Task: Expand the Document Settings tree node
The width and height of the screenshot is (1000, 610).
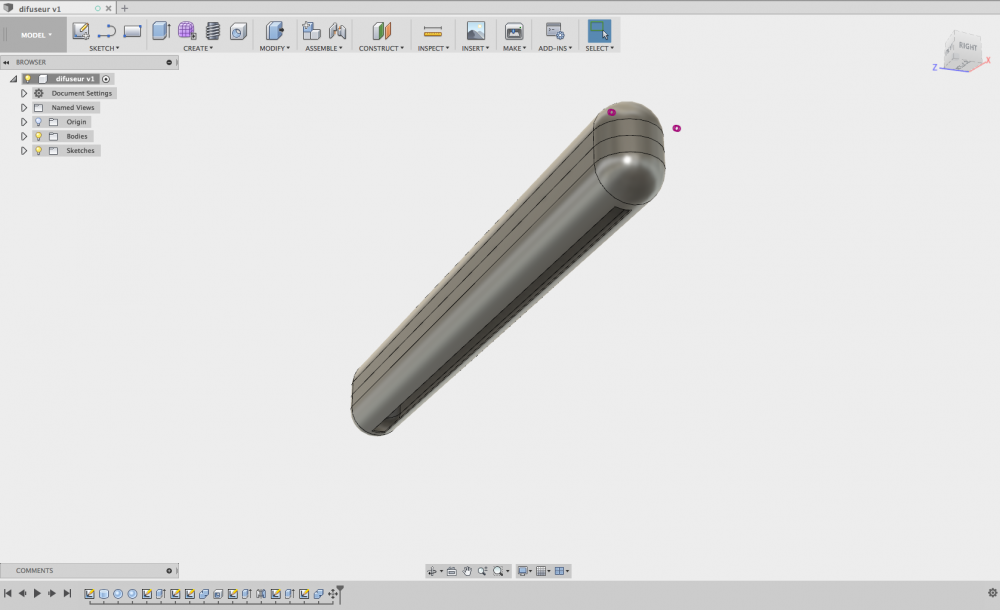Action: click(24, 93)
